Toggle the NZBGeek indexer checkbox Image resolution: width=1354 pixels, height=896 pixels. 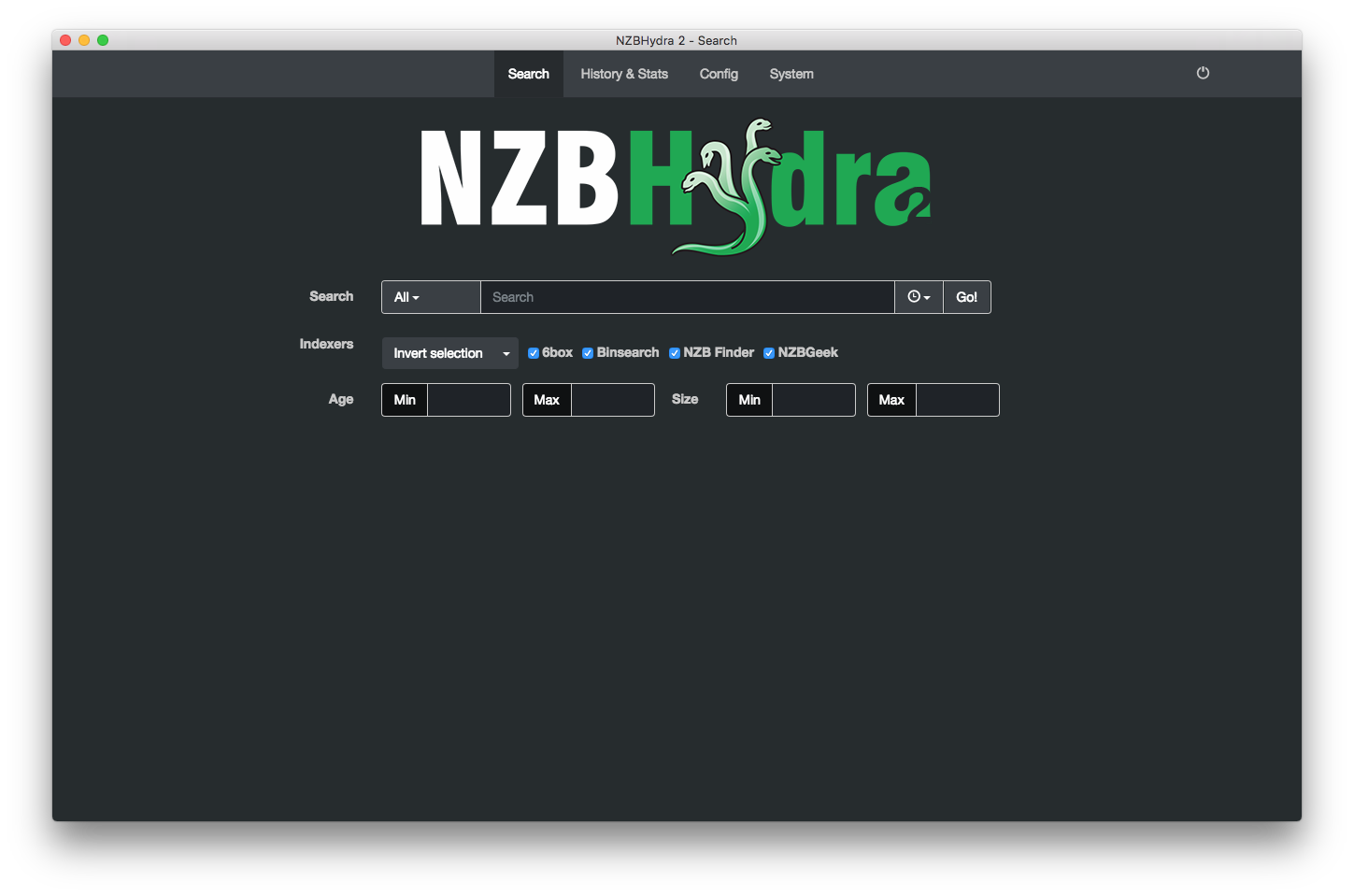[769, 353]
